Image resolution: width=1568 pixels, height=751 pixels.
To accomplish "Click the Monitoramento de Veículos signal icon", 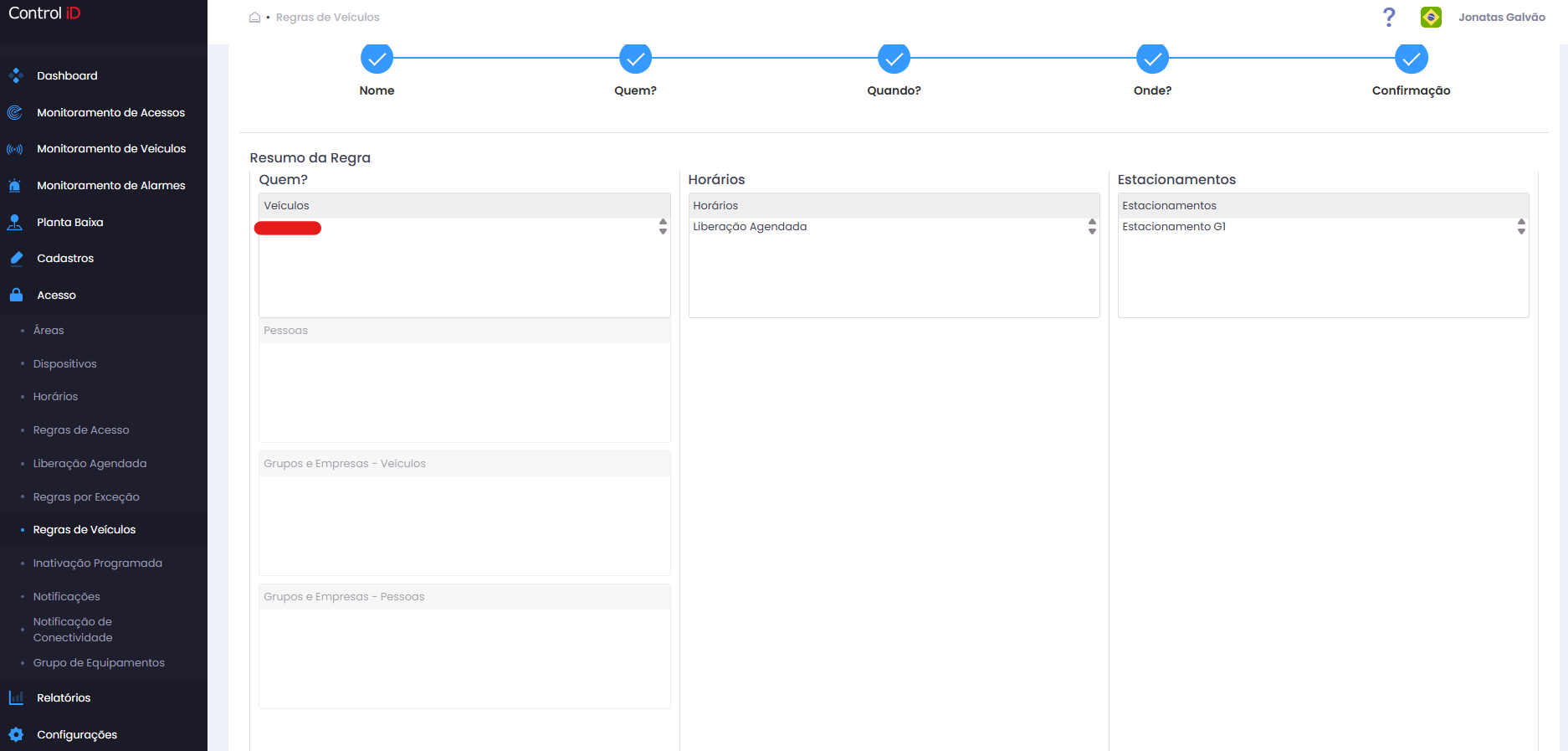I will [15, 149].
